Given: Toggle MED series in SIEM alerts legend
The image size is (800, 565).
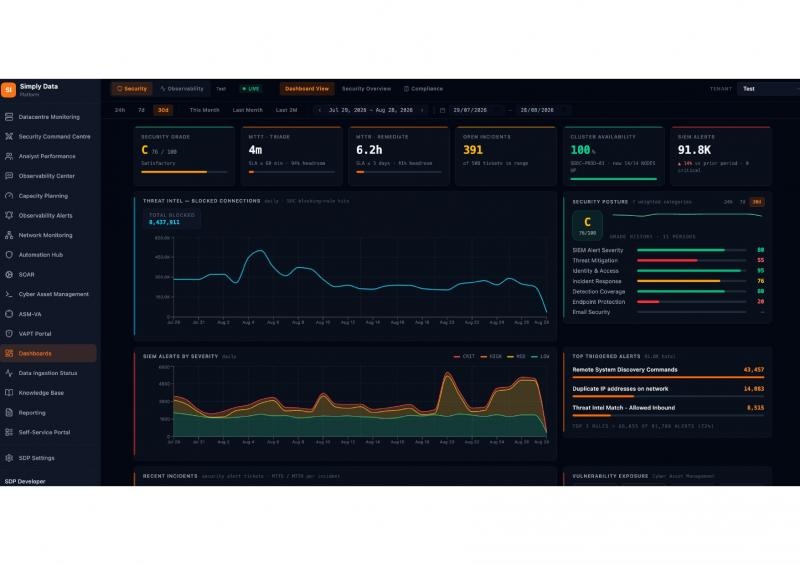Looking at the screenshot, I should point(516,357).
